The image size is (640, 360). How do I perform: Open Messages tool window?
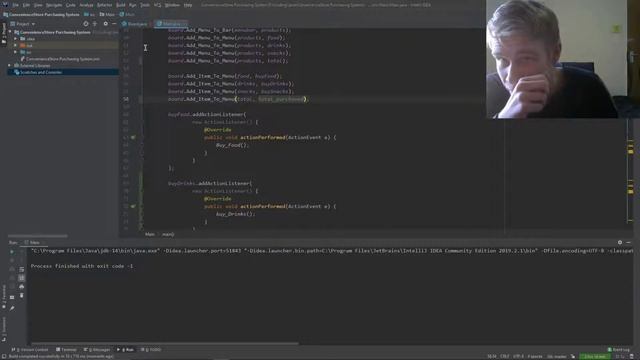(x=97, y=350)
